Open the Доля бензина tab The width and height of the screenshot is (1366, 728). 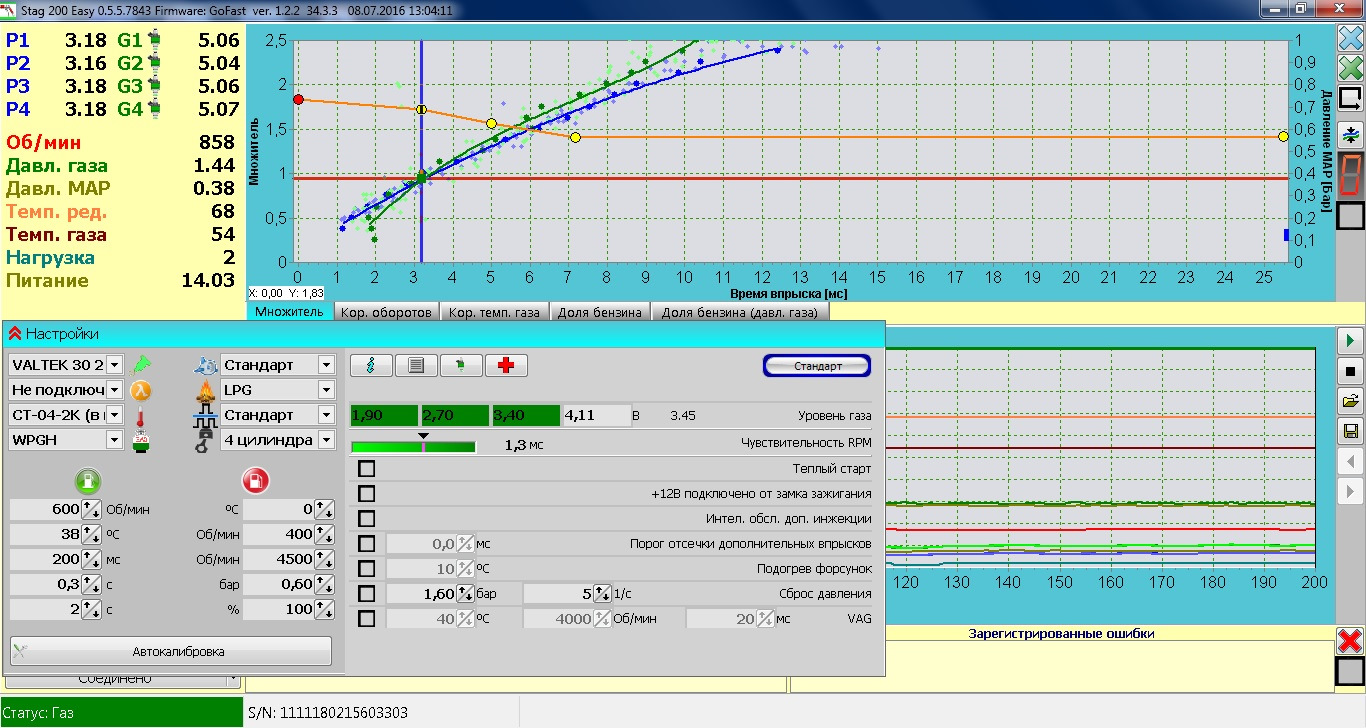pos(601,312)
